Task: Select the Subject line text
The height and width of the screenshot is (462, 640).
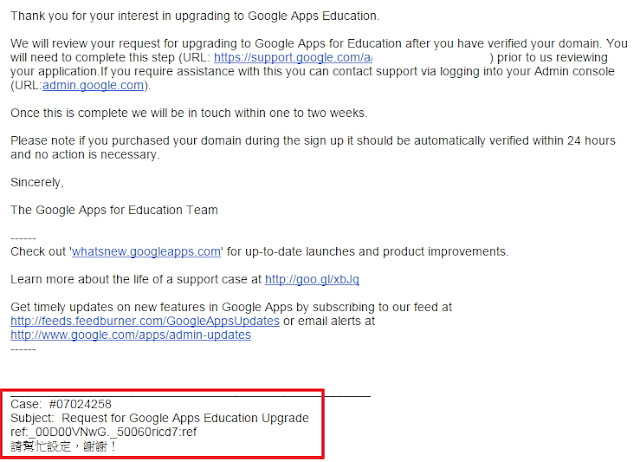Action: click(x=160, y=418)
